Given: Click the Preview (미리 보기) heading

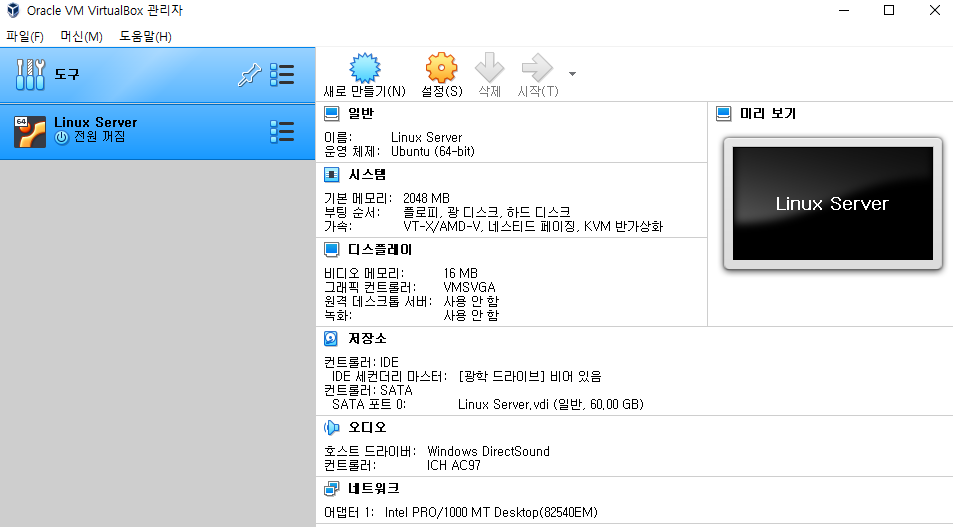Looking at the screenshot, I should click(768, 114).
